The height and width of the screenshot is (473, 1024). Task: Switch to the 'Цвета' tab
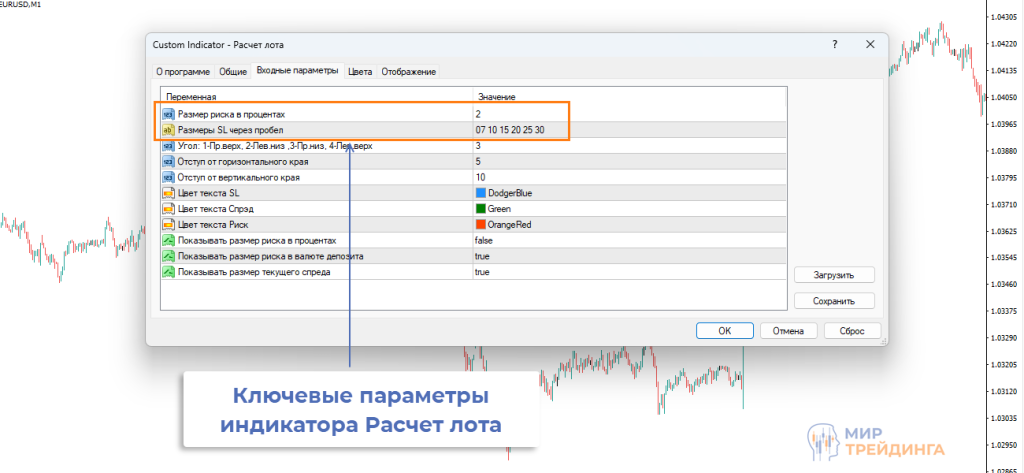[360, 72]
